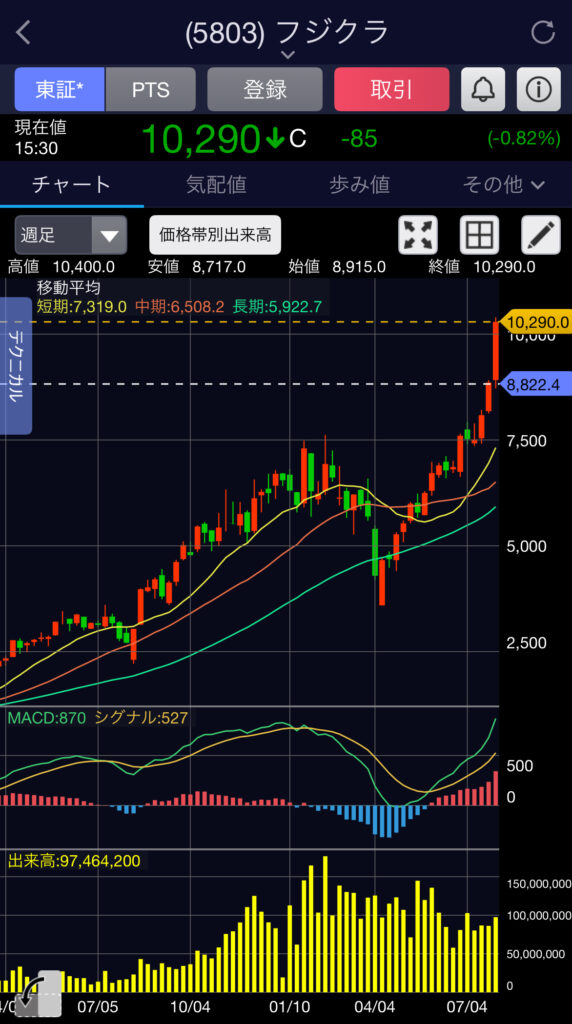Viewport: 572px width, 1024px height.
Task: Tap the MACD:870 indicator label
Action: (46, 718)
